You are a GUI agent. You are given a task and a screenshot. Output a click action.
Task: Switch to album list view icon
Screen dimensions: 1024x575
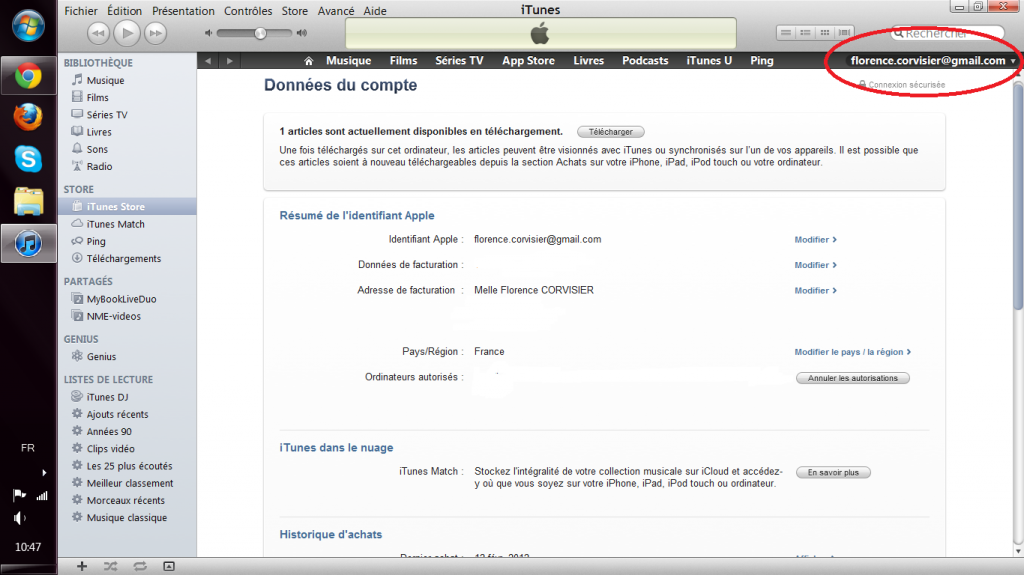(805, 33)
